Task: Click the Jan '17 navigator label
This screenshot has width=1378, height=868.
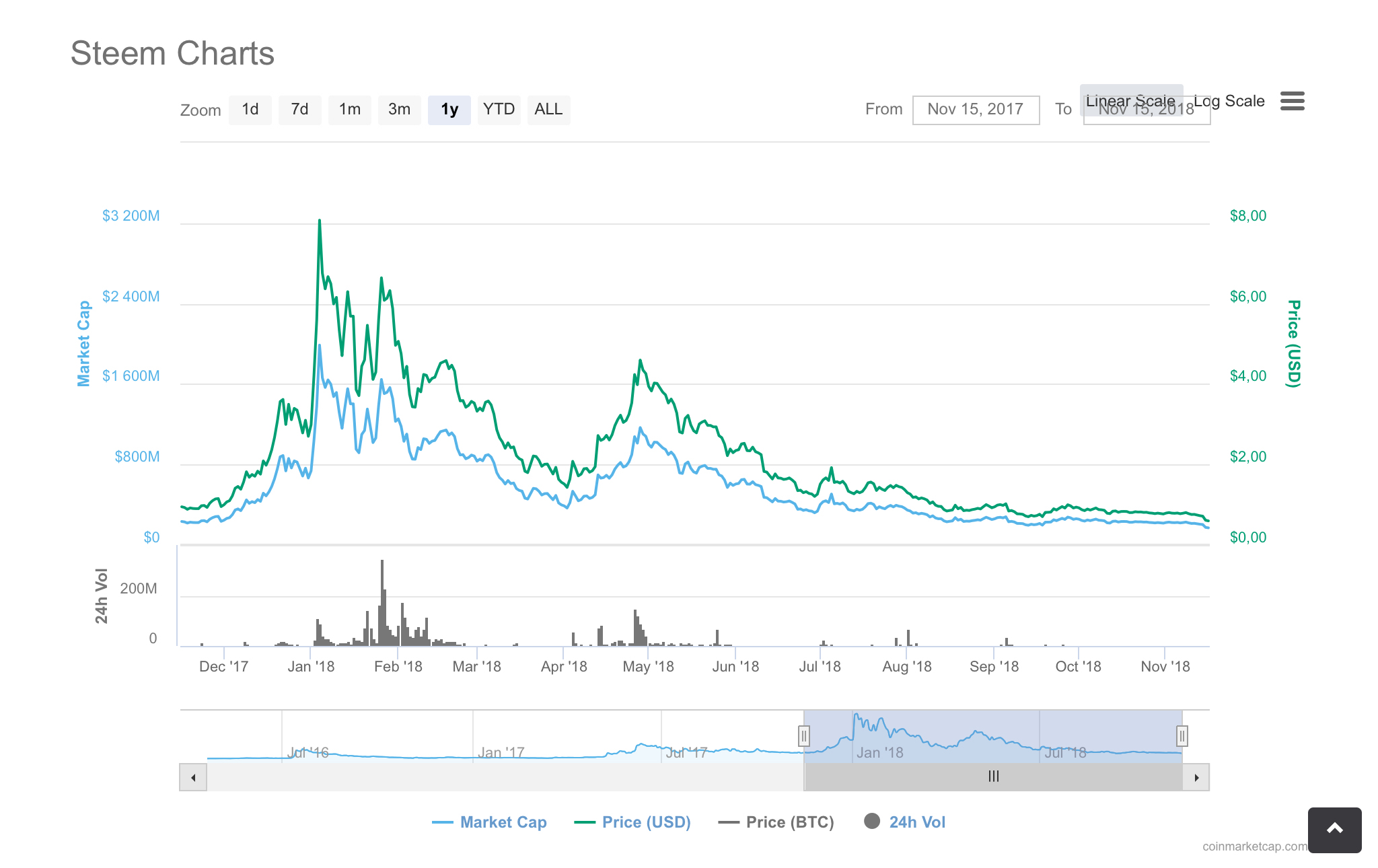Action: (x=501, y=753)
